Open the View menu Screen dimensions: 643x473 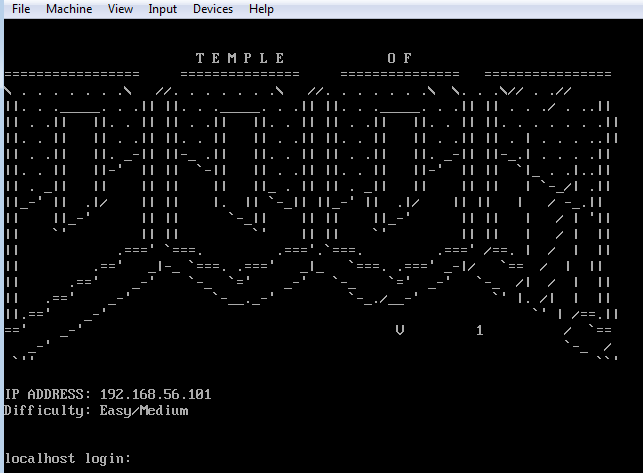[x=120, y=9]
